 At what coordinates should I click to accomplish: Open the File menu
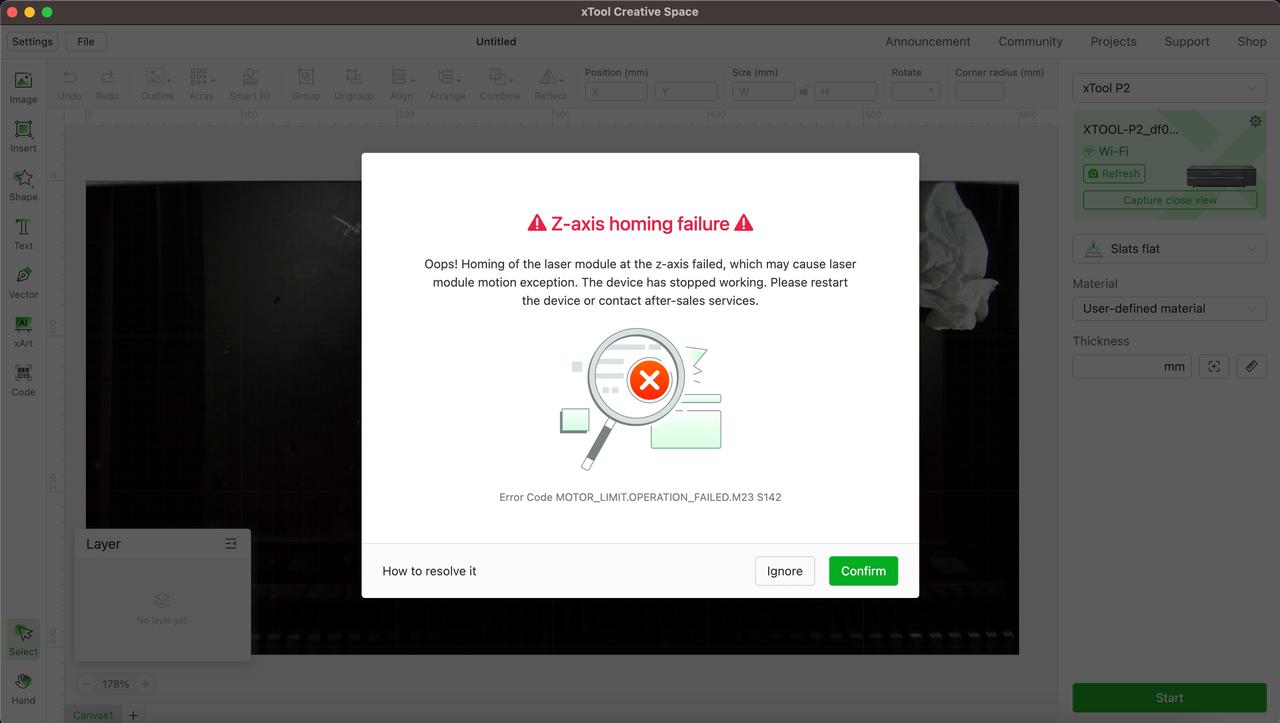pyautogui.click(x=86, y=42)
